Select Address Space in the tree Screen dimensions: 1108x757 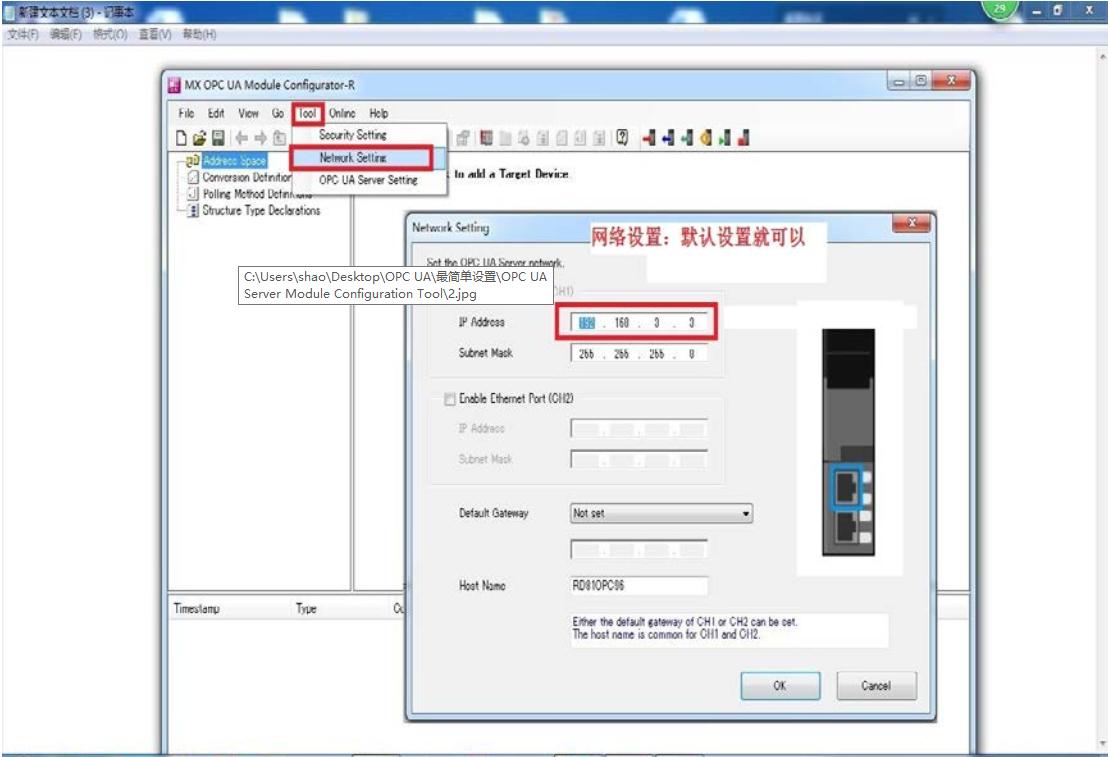pos(234,161)
